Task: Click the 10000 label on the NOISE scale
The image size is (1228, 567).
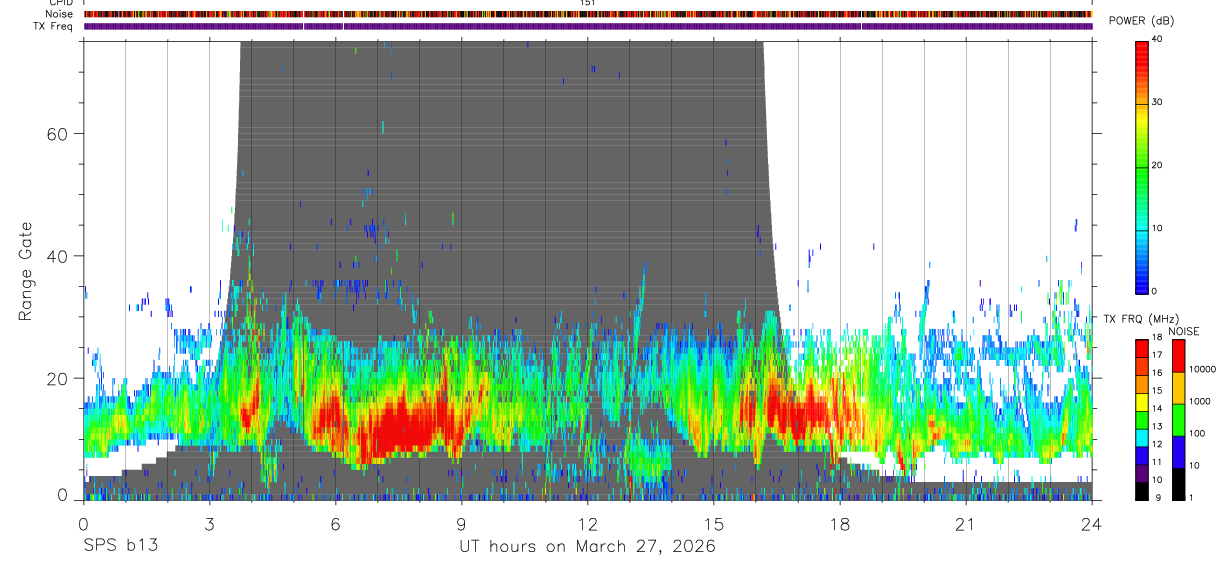Action: (1204, 369)
